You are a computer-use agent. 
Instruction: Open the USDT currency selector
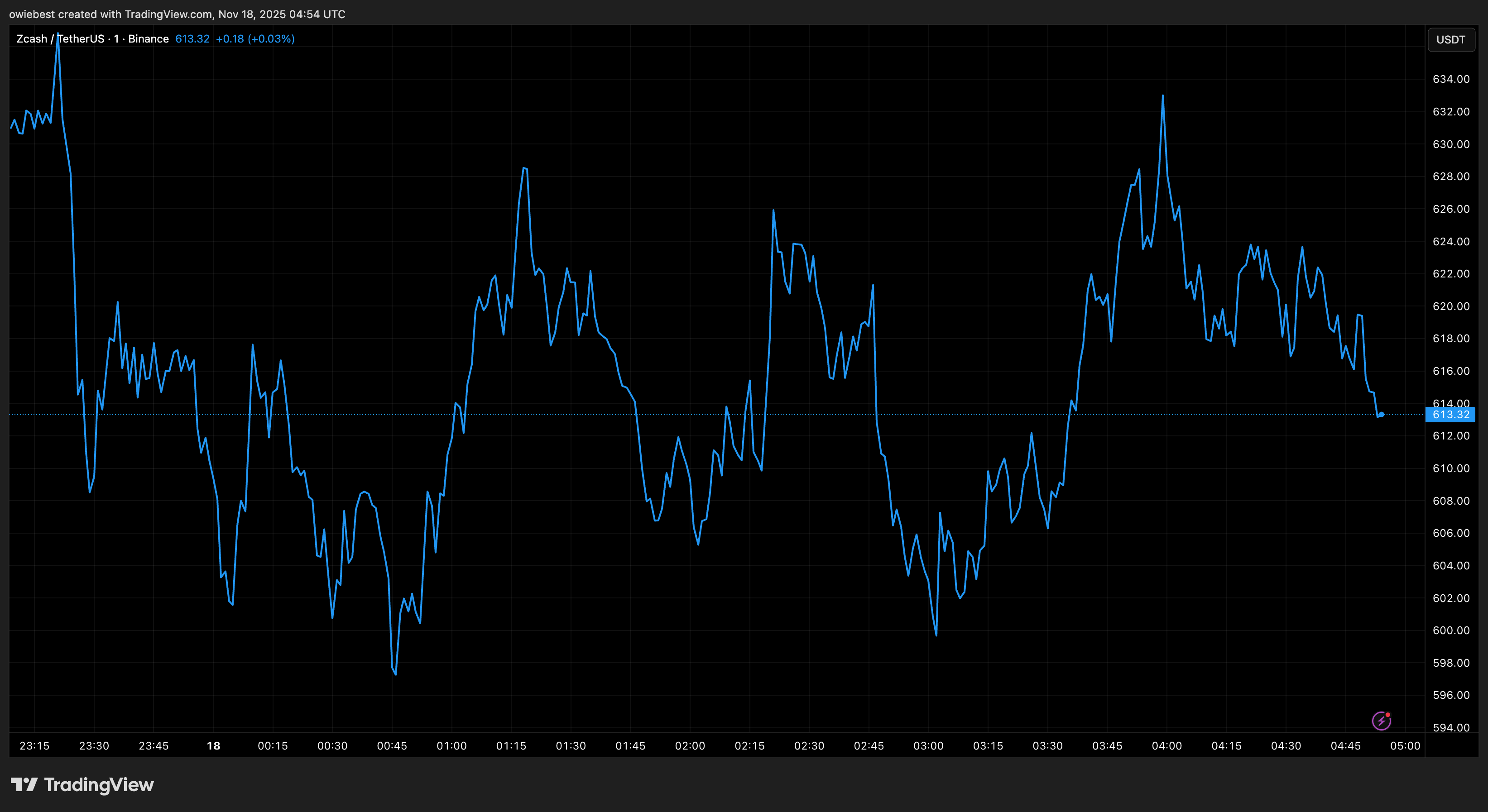click(1450, 39)
